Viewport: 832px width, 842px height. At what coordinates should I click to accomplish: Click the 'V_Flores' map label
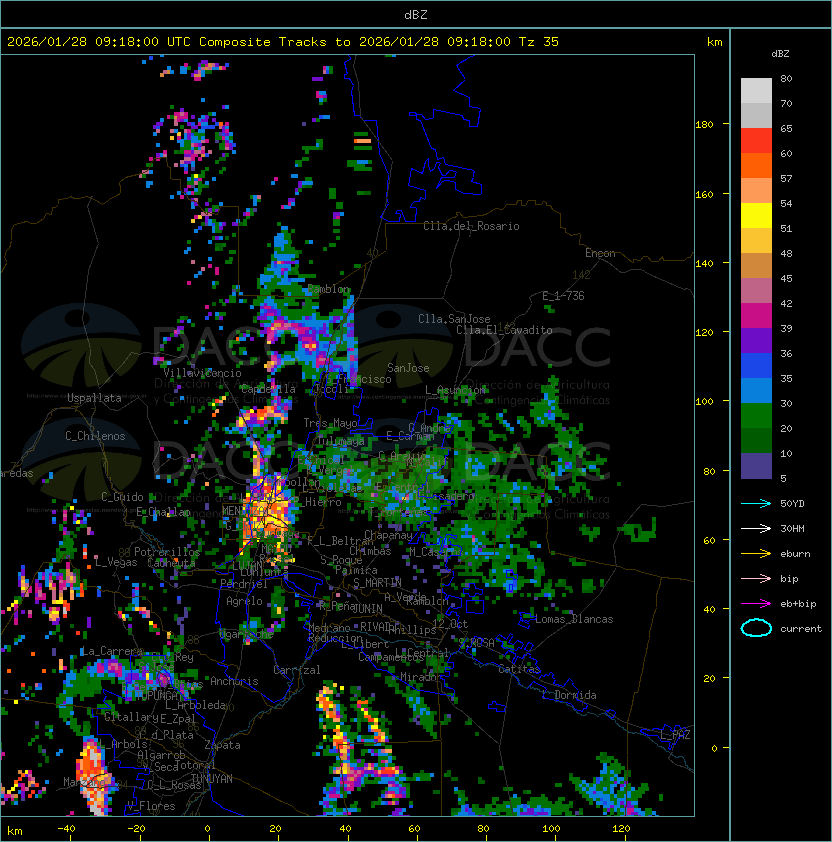(x=151, y=806)
